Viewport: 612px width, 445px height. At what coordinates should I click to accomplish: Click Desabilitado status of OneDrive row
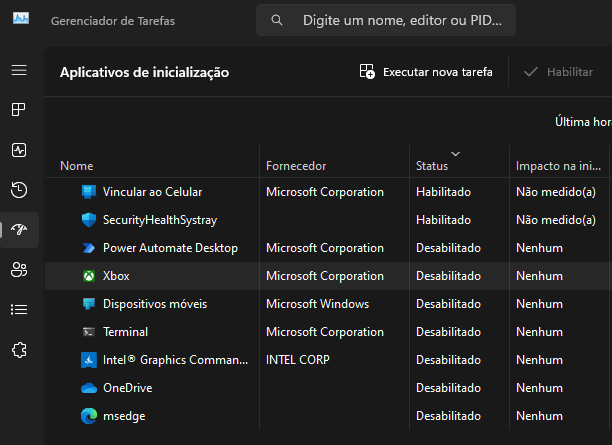coord(448,388)
